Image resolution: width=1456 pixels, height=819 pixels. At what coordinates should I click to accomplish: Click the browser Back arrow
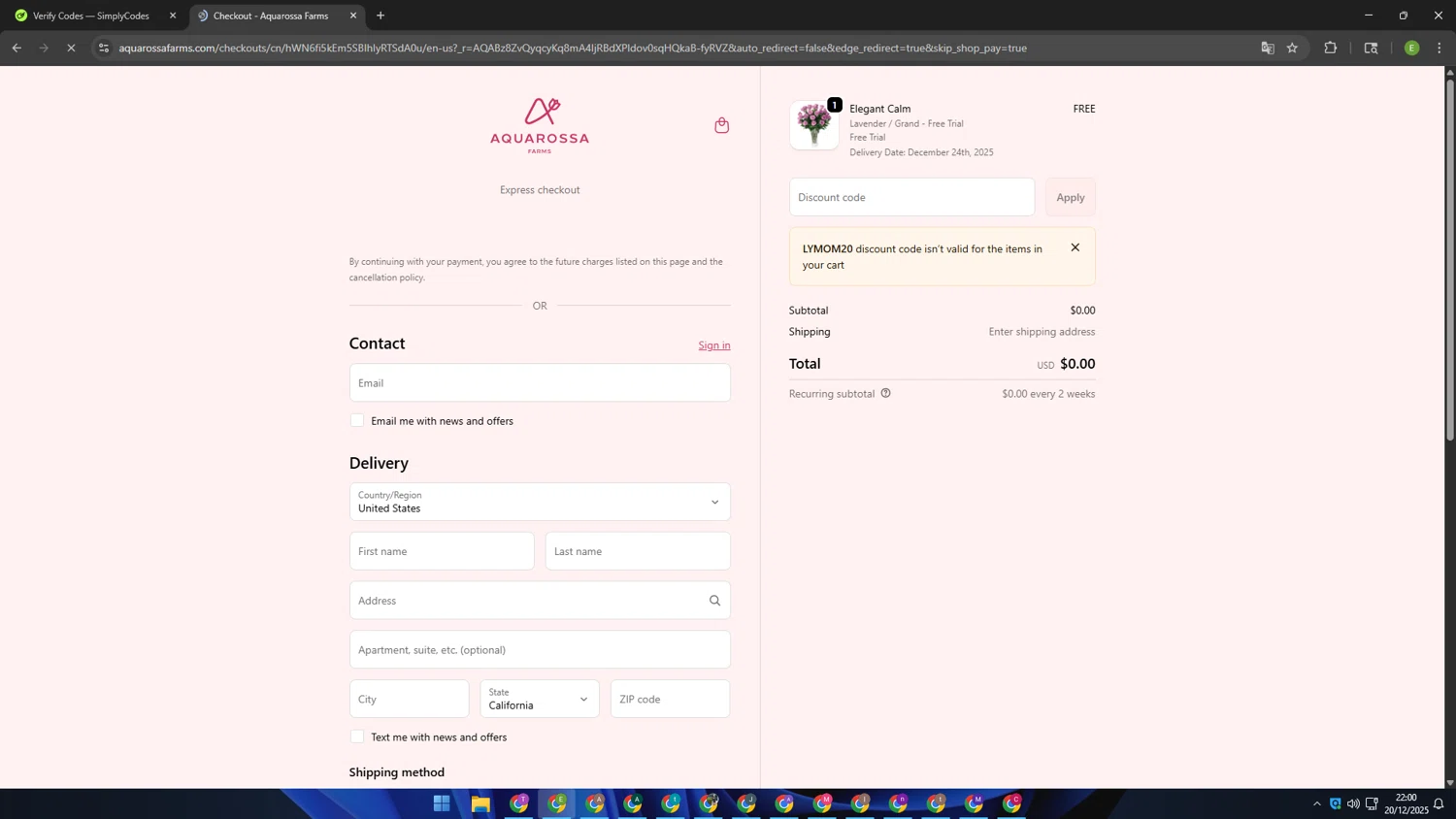tap(17, 48)
